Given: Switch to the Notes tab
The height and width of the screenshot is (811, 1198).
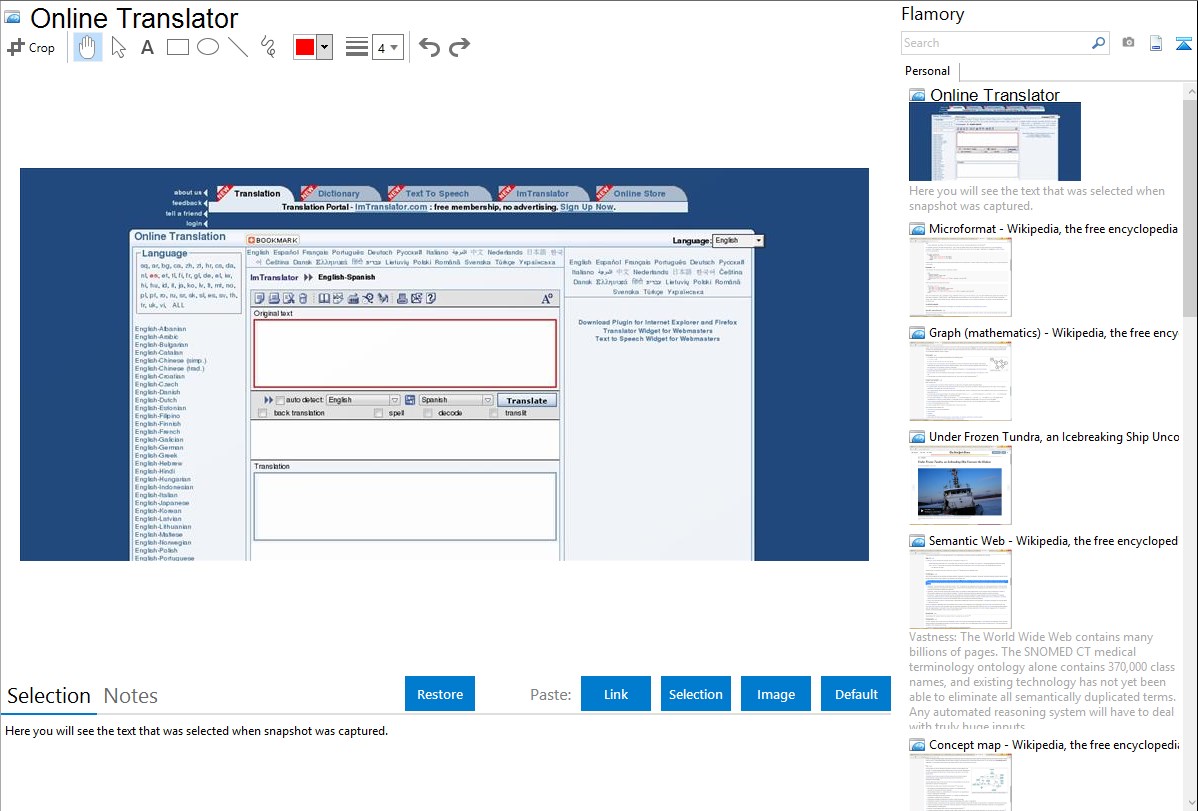Looking at the screenshot, I should (x=131, y=696).
